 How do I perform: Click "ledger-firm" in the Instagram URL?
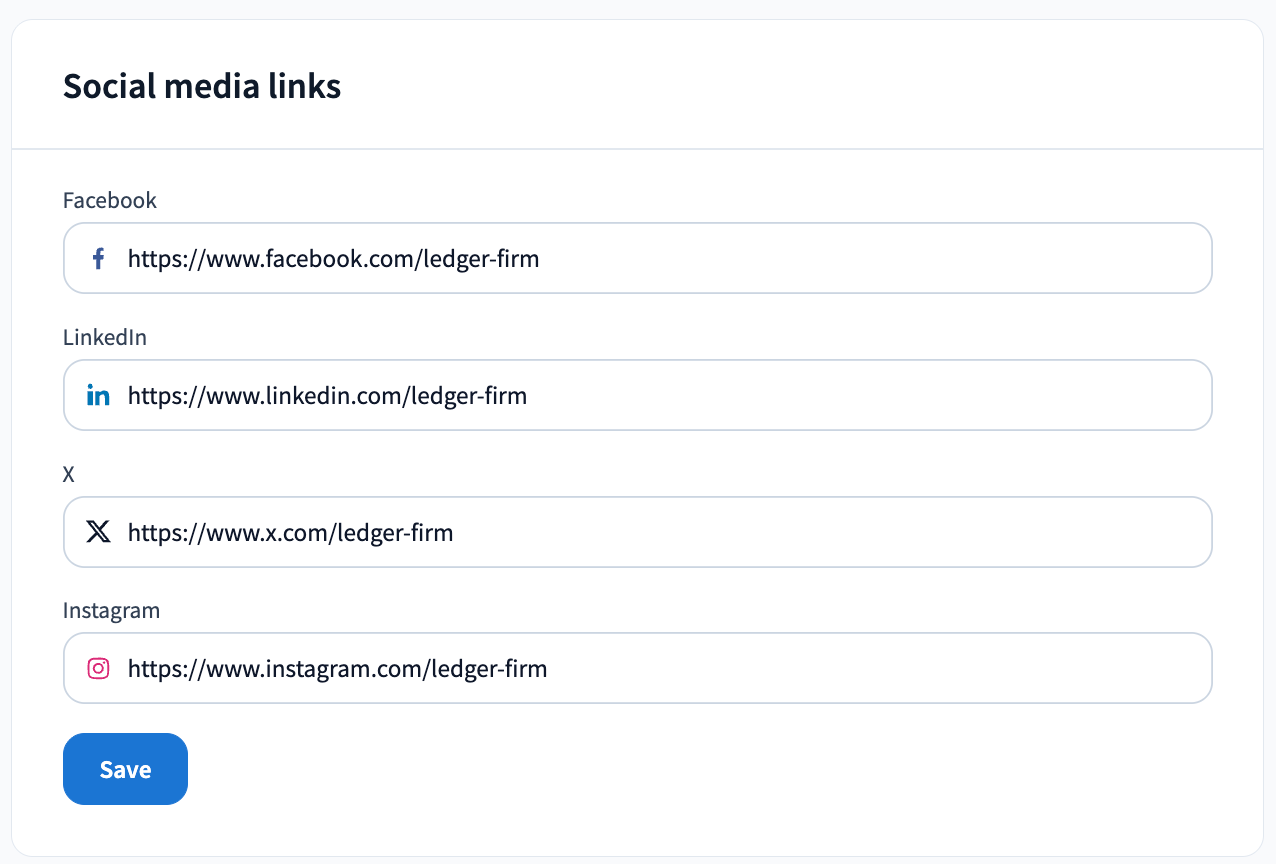[x=489, y=668]
